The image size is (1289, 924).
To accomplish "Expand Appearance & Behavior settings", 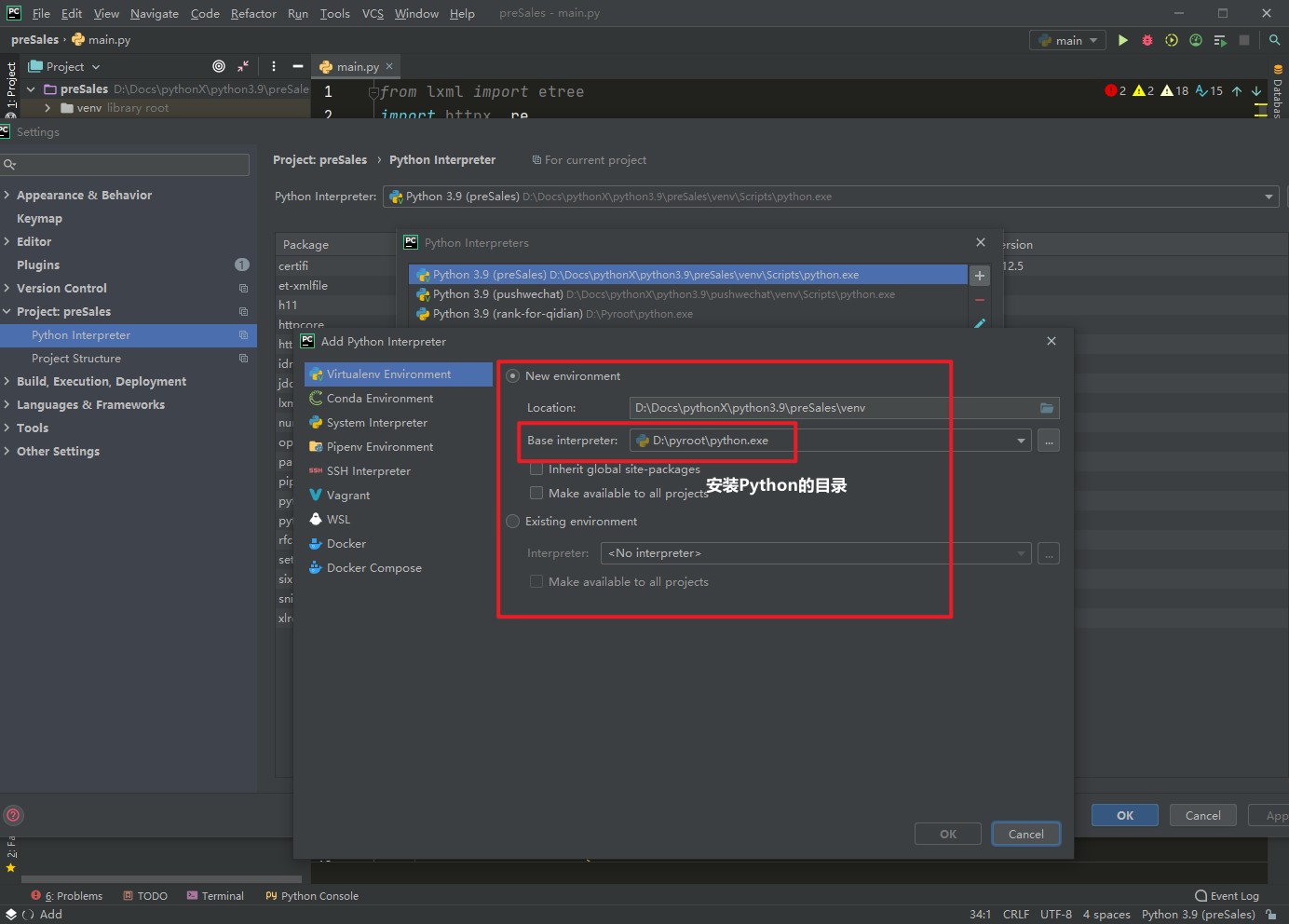I will pos(7,195).
